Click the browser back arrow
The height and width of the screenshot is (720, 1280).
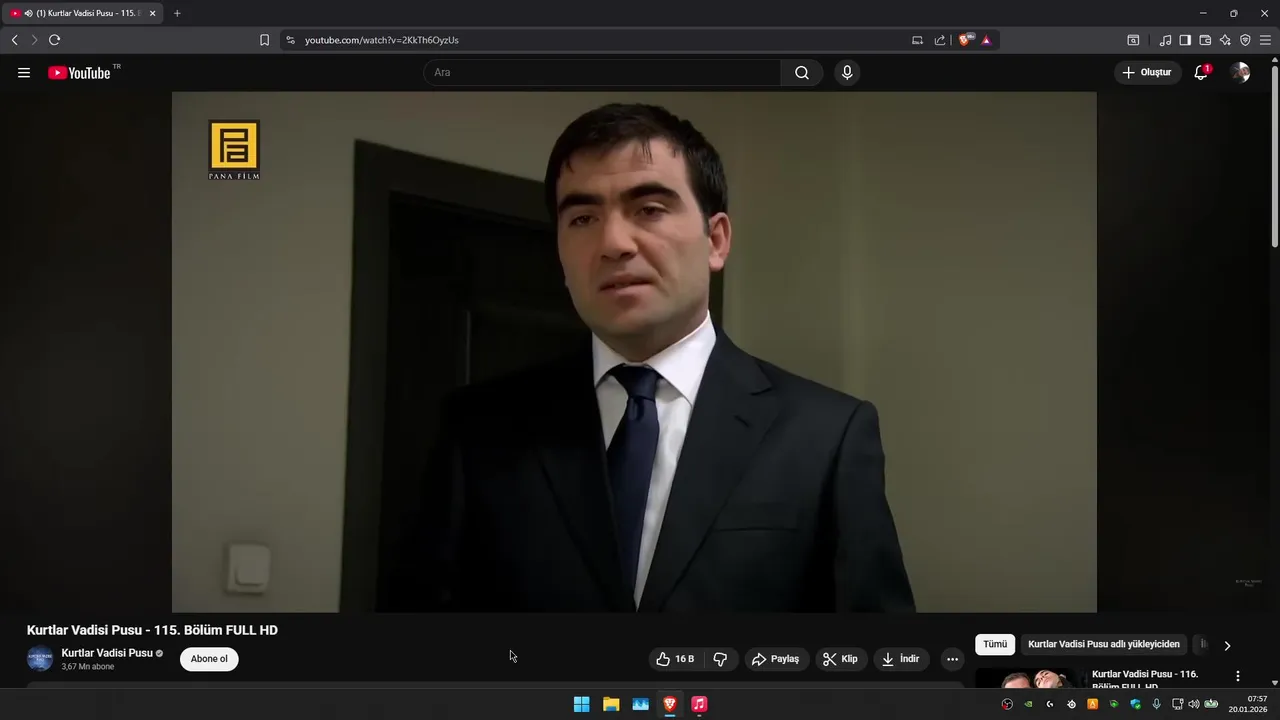click(14, 40)
